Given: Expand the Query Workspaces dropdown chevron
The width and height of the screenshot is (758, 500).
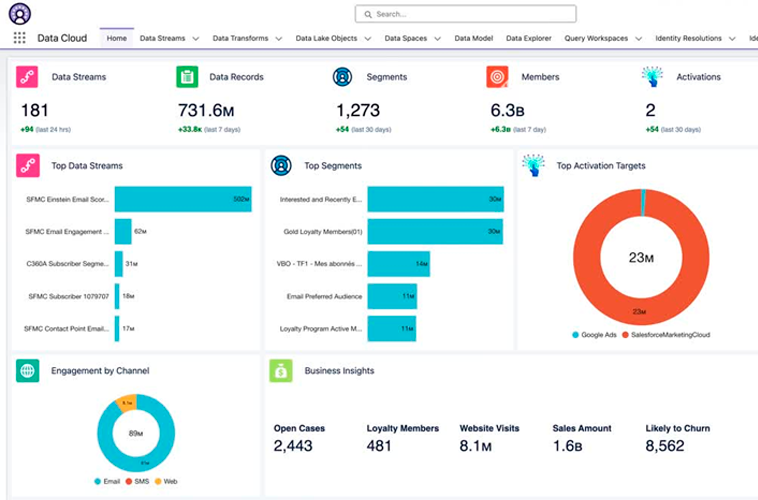Looking at the screenshot, I should coord(638,39).
